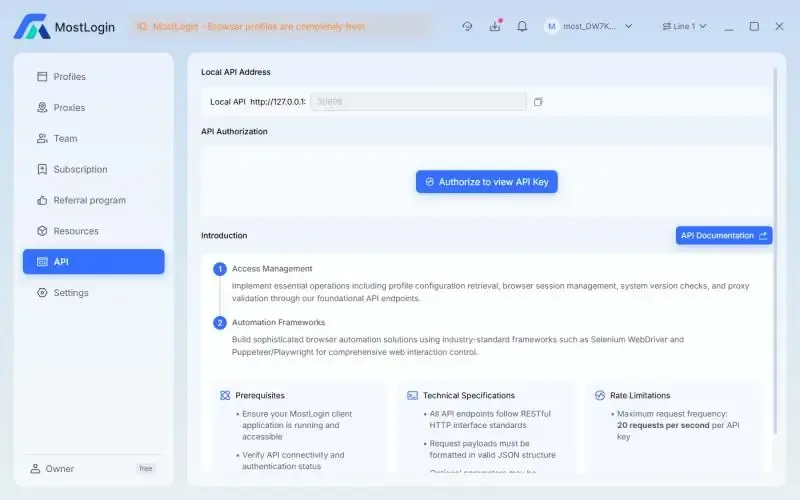Click the 'Technical Specifications' card title
Image resolution: width=800 pixels, height=500 pixels.
click(x=469, y=395)
